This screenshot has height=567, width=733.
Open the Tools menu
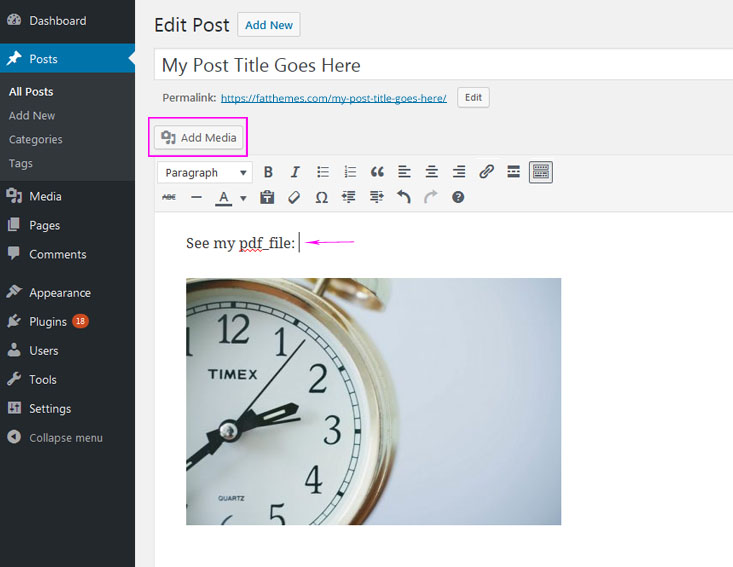pos(67,380)
